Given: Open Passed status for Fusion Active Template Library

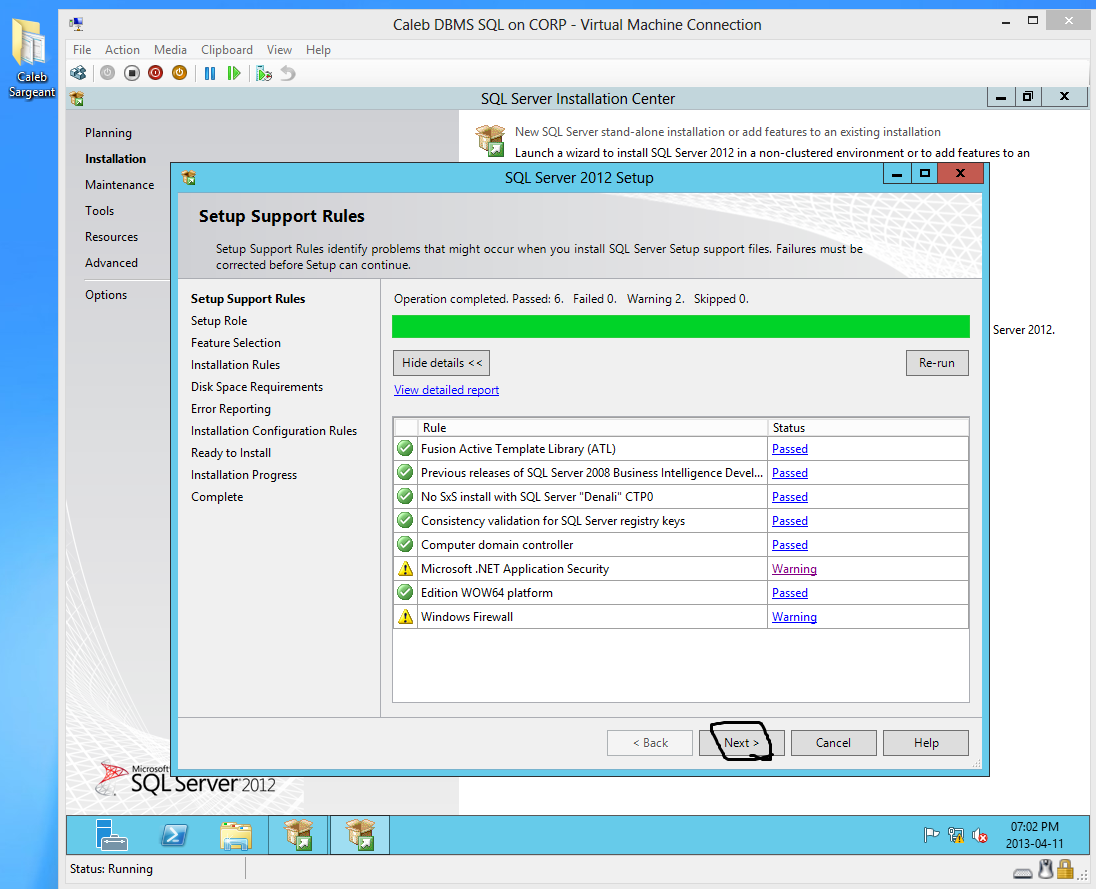Looking at the screenshot, I should coord(790,449).
